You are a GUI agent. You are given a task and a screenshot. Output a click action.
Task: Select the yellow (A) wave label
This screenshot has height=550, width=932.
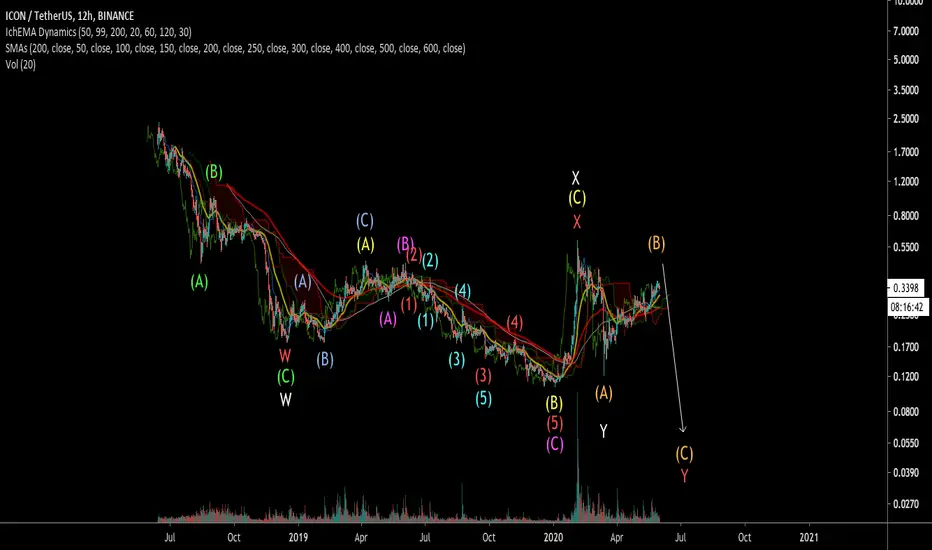click(x=366, y=244)
